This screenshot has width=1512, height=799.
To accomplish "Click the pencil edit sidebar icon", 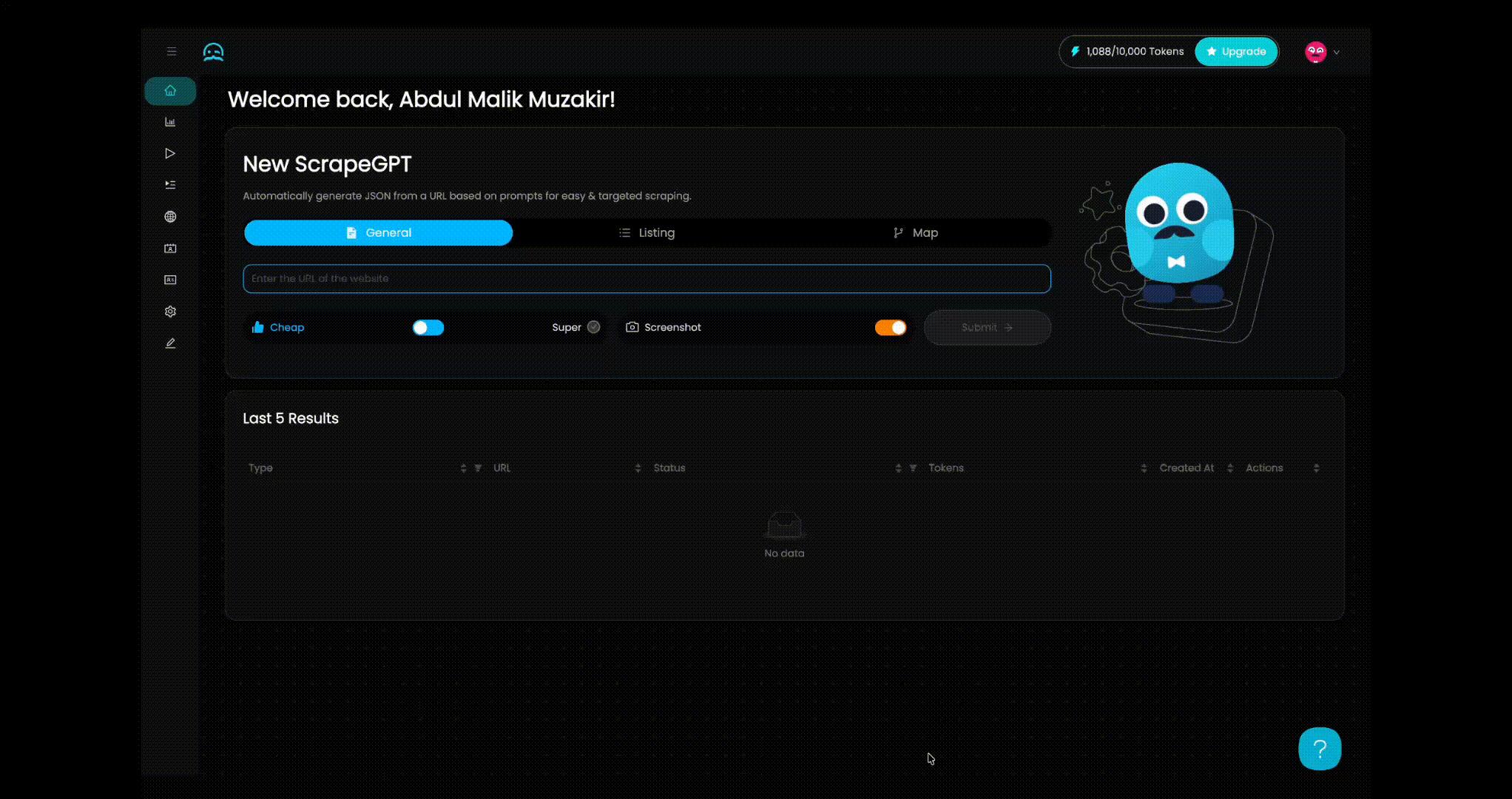I will pos(170,343).
